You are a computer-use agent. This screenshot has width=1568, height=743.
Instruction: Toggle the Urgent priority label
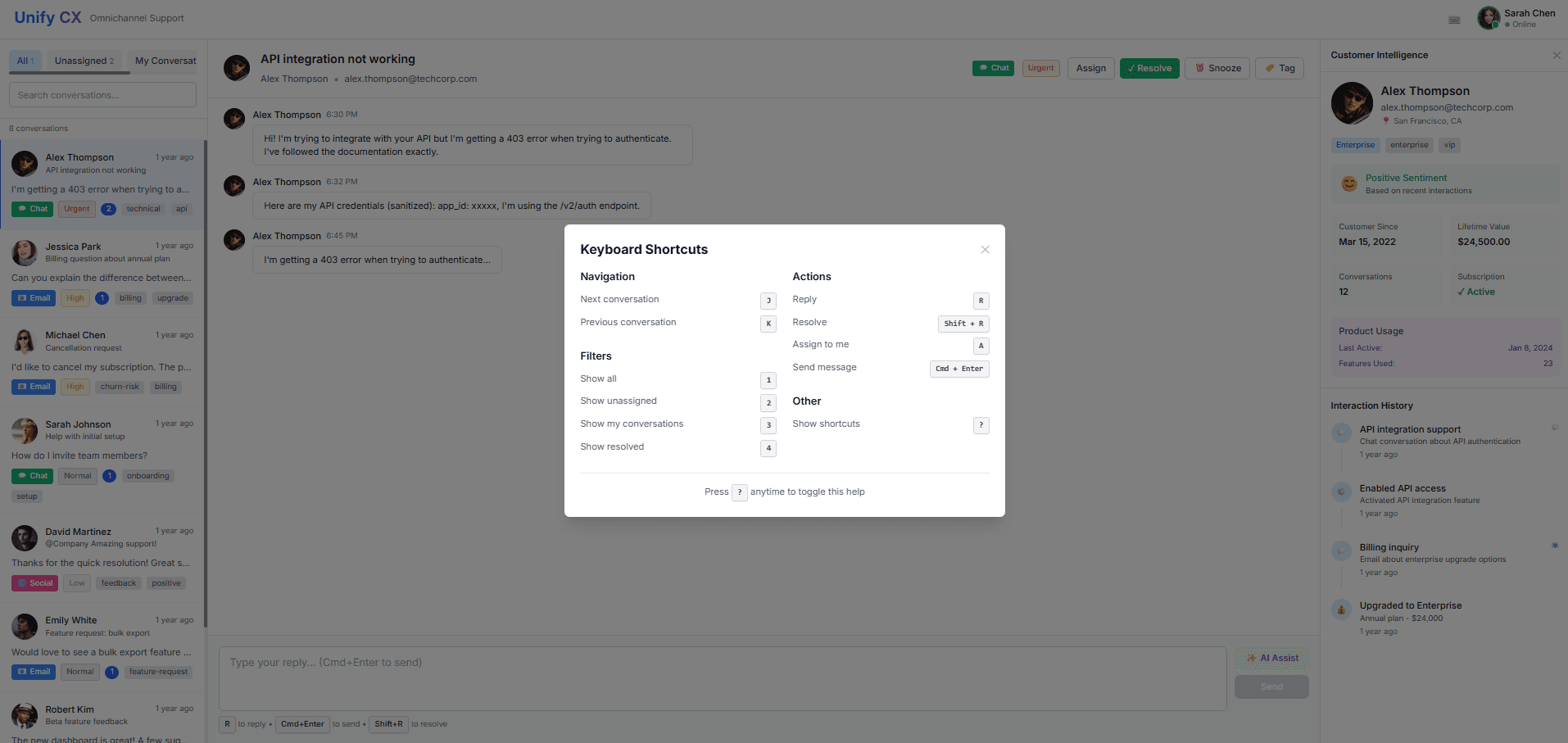(1040, 68)
